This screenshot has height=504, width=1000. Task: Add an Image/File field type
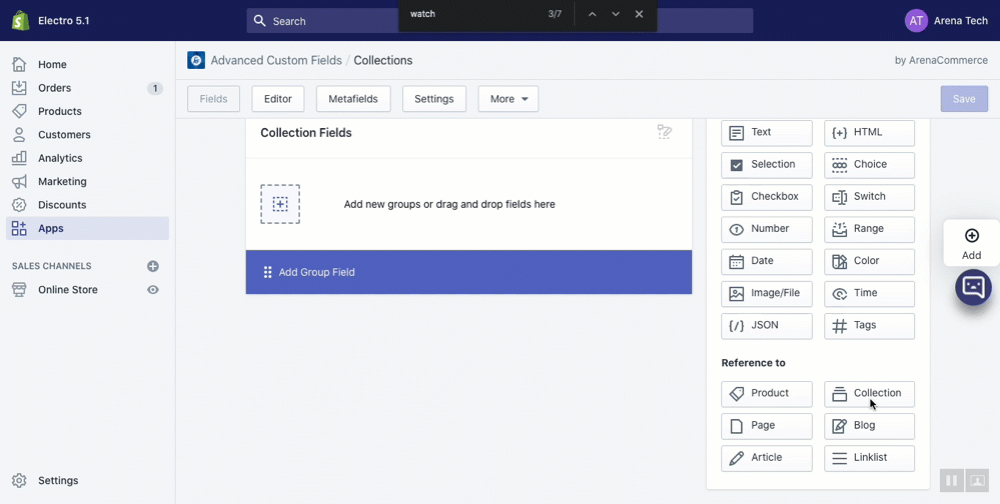pyautogui.click(x=767, y=293)
